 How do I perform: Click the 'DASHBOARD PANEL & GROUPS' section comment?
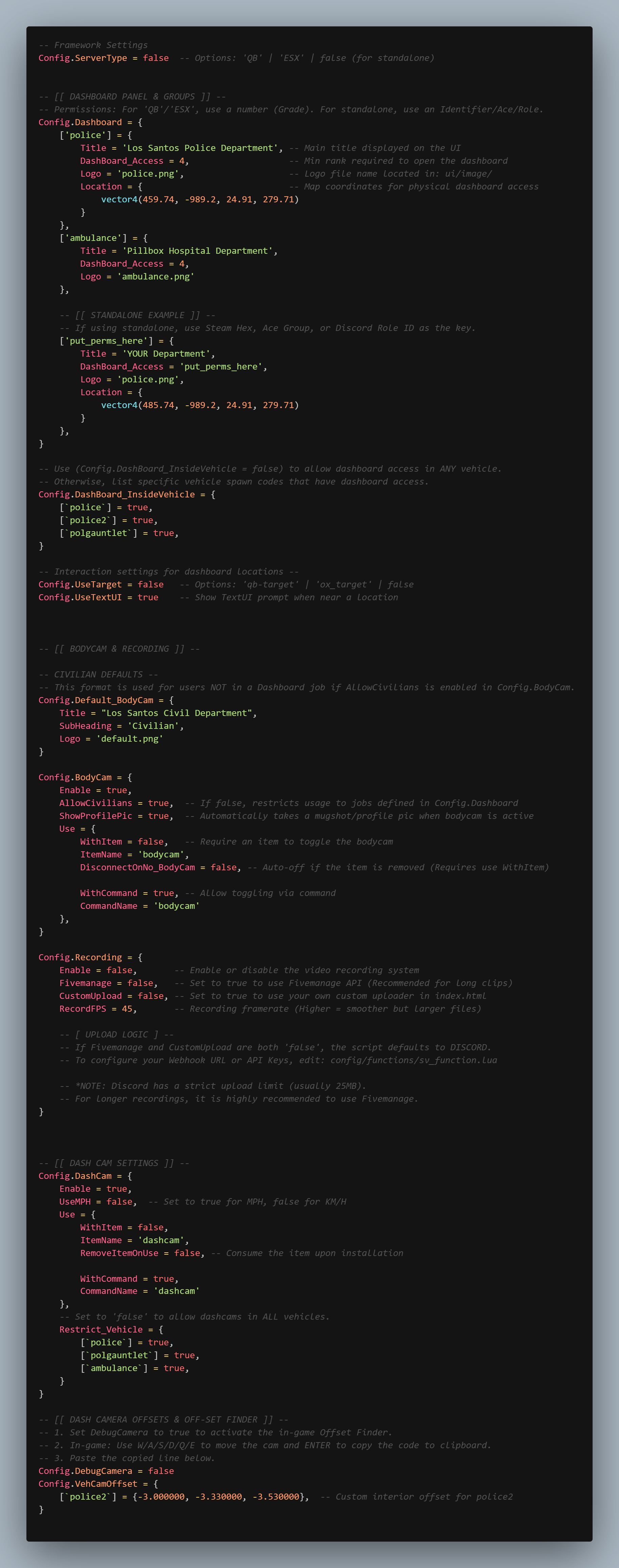coord(132,96)
